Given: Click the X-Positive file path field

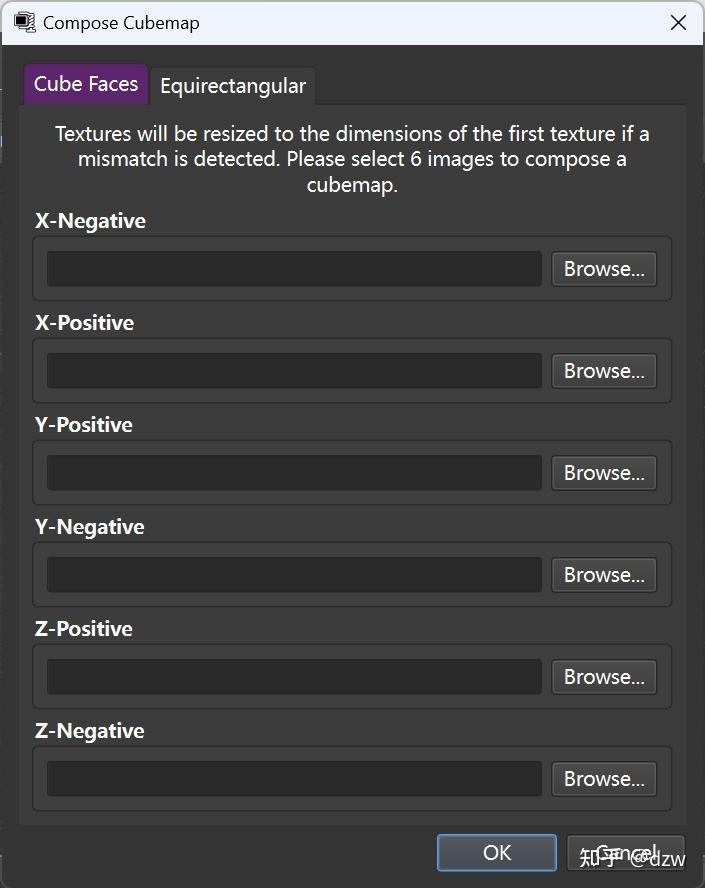Looking at the screenshot, I should tap(294, 371).
